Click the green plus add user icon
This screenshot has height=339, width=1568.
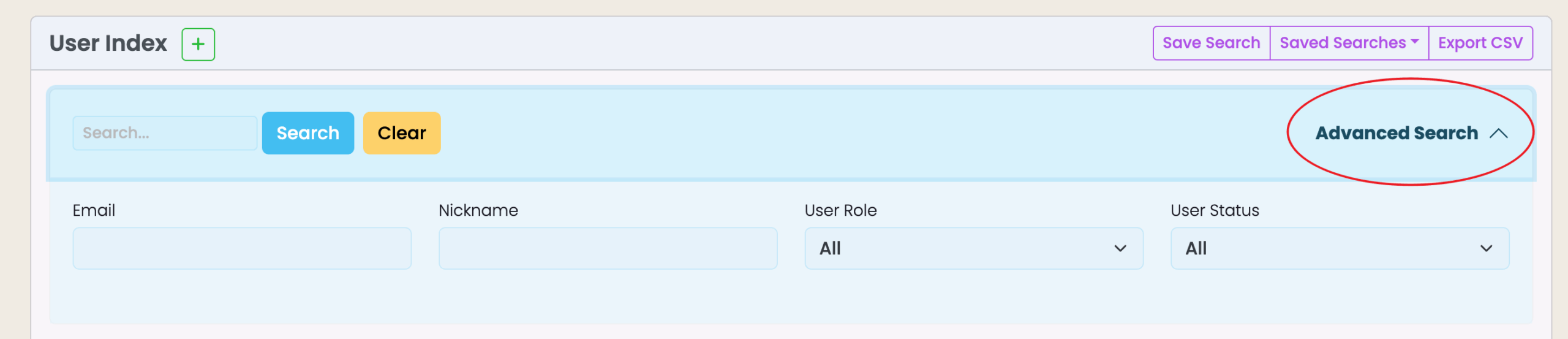tap(198, 44)
